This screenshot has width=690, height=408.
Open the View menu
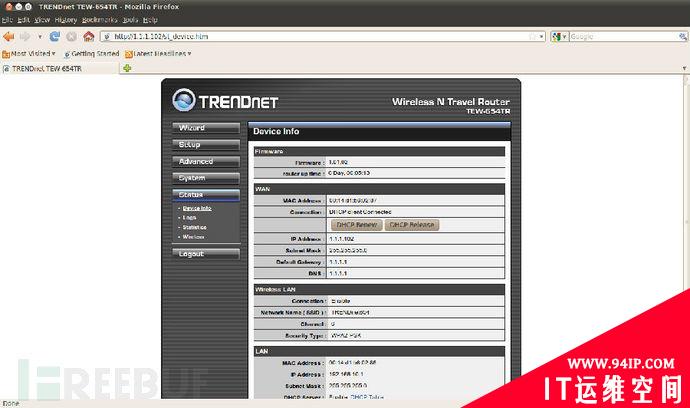[x=42, y=20]
